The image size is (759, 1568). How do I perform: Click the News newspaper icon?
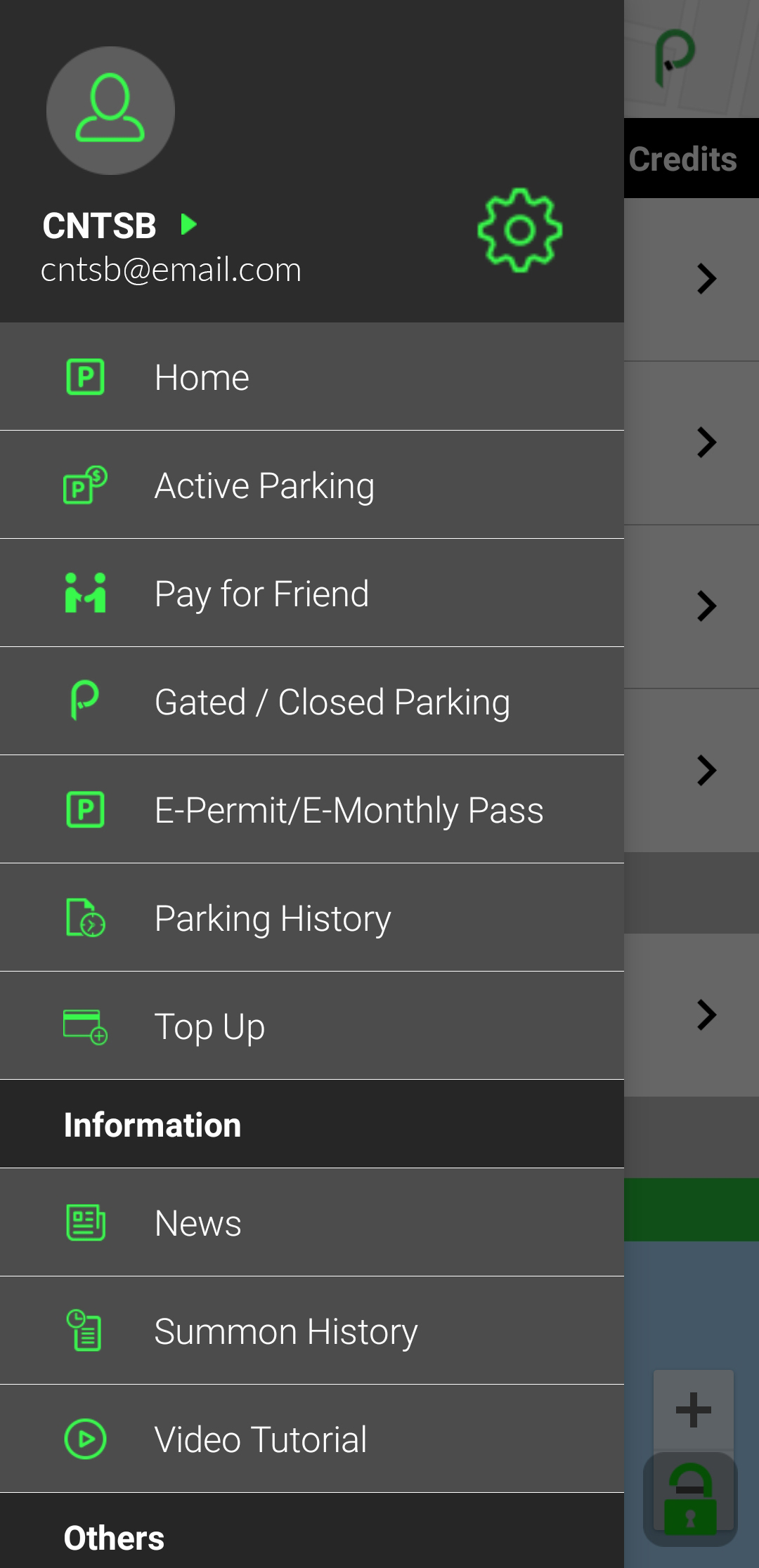85,1222
